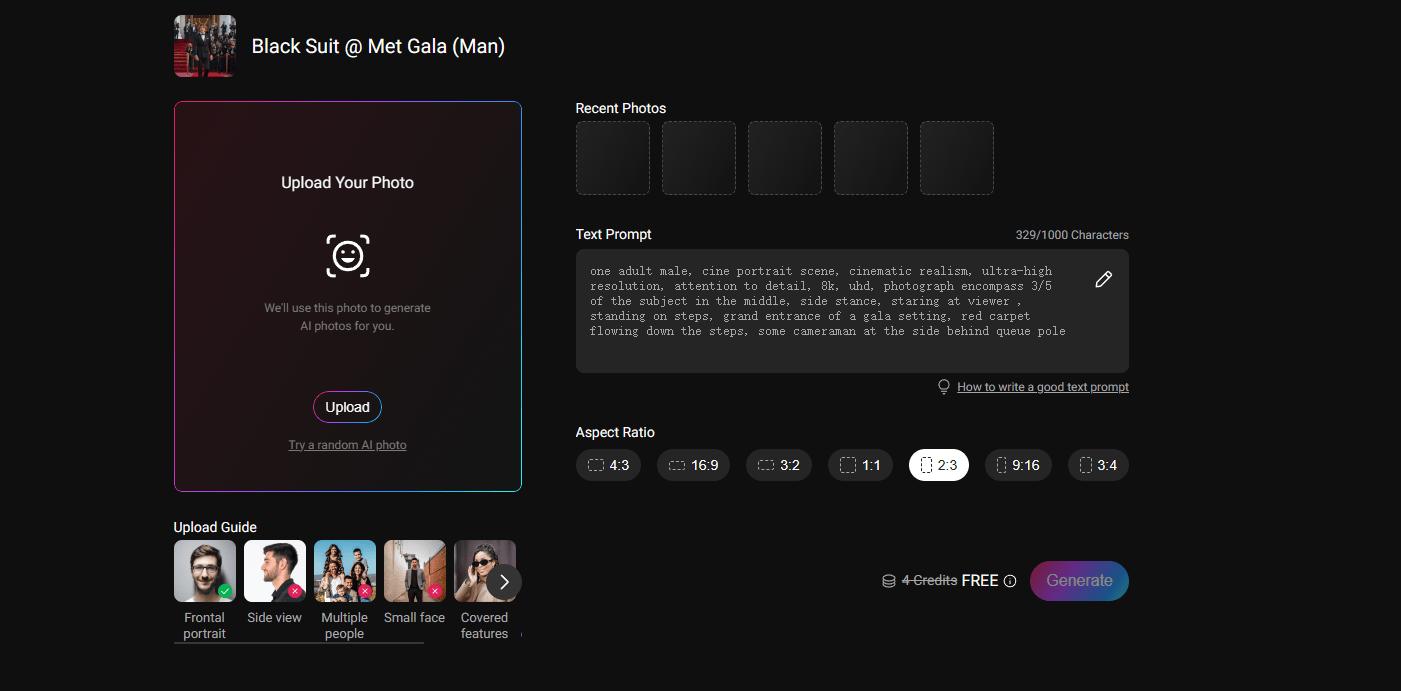Click the lightbulb icon beside prompt help
1401x691 pixels.
(943, 387)
